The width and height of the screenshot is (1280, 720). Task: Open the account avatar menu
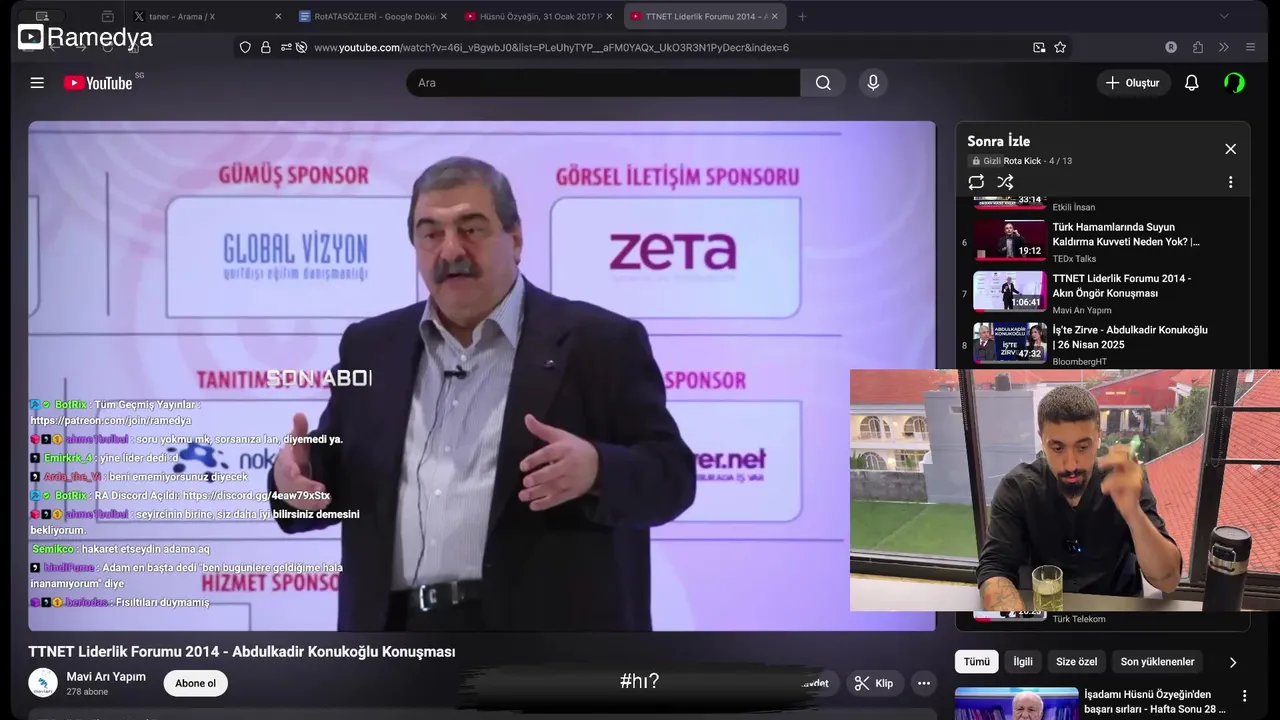(1234, 83)
